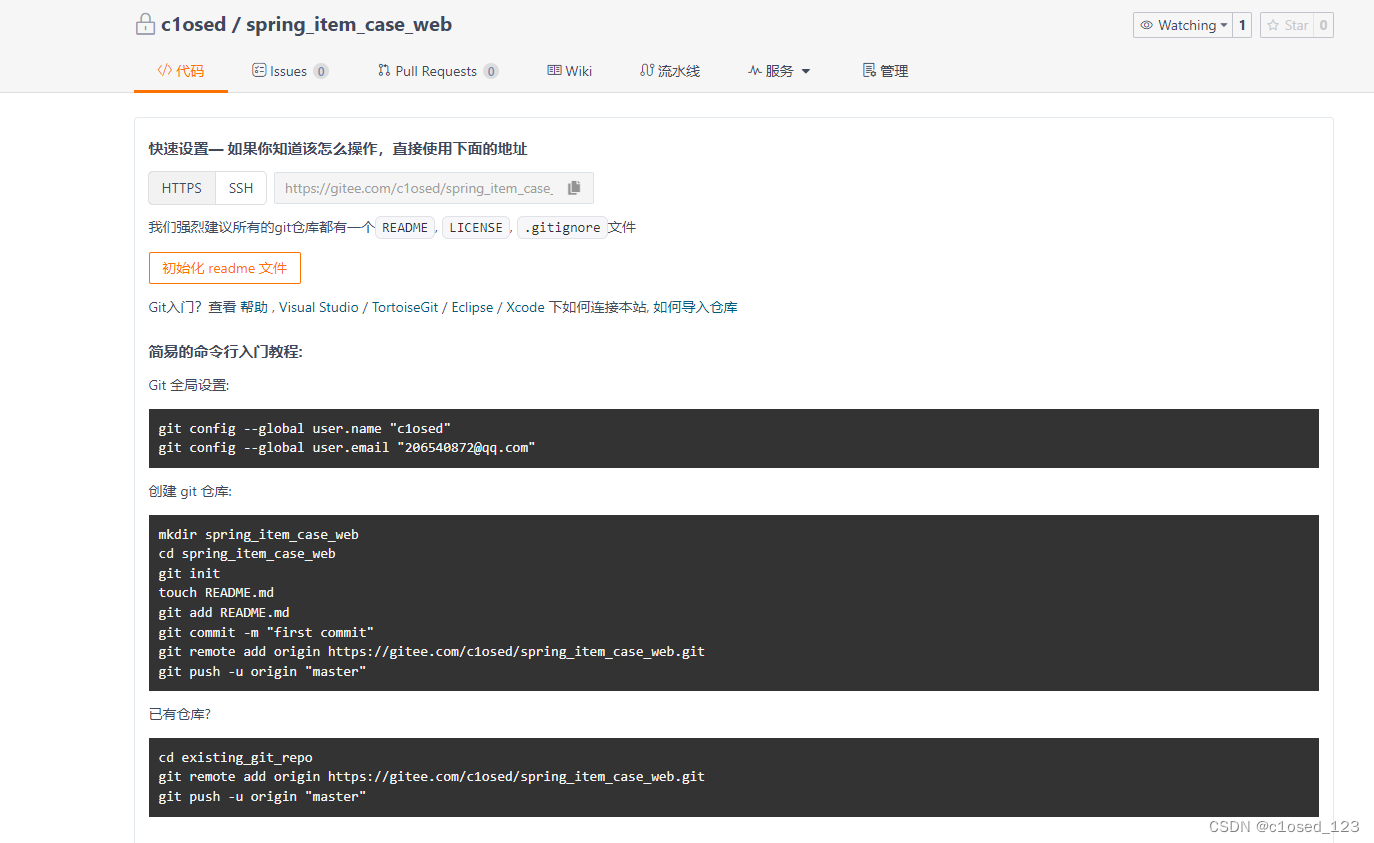The width and height of the screenshot is (1374, 843).
Task: Switch to HTTPS clone URL
Action: coord(182,188)
